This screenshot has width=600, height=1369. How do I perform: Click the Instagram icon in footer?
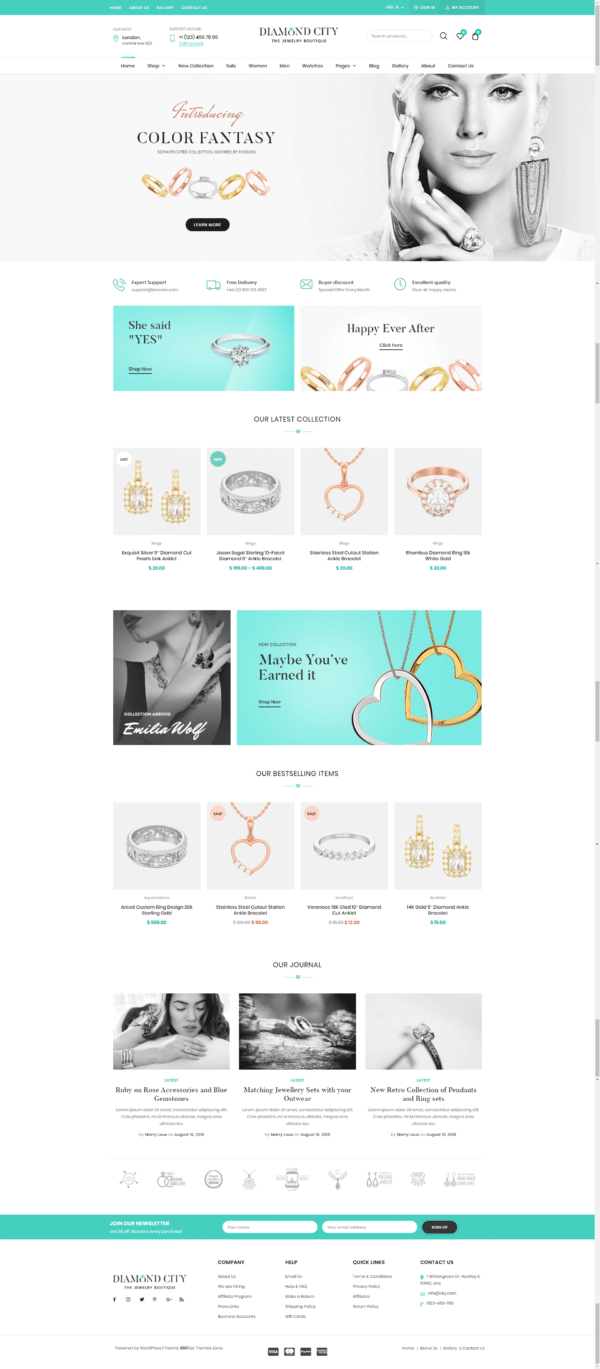[128, 1299]
